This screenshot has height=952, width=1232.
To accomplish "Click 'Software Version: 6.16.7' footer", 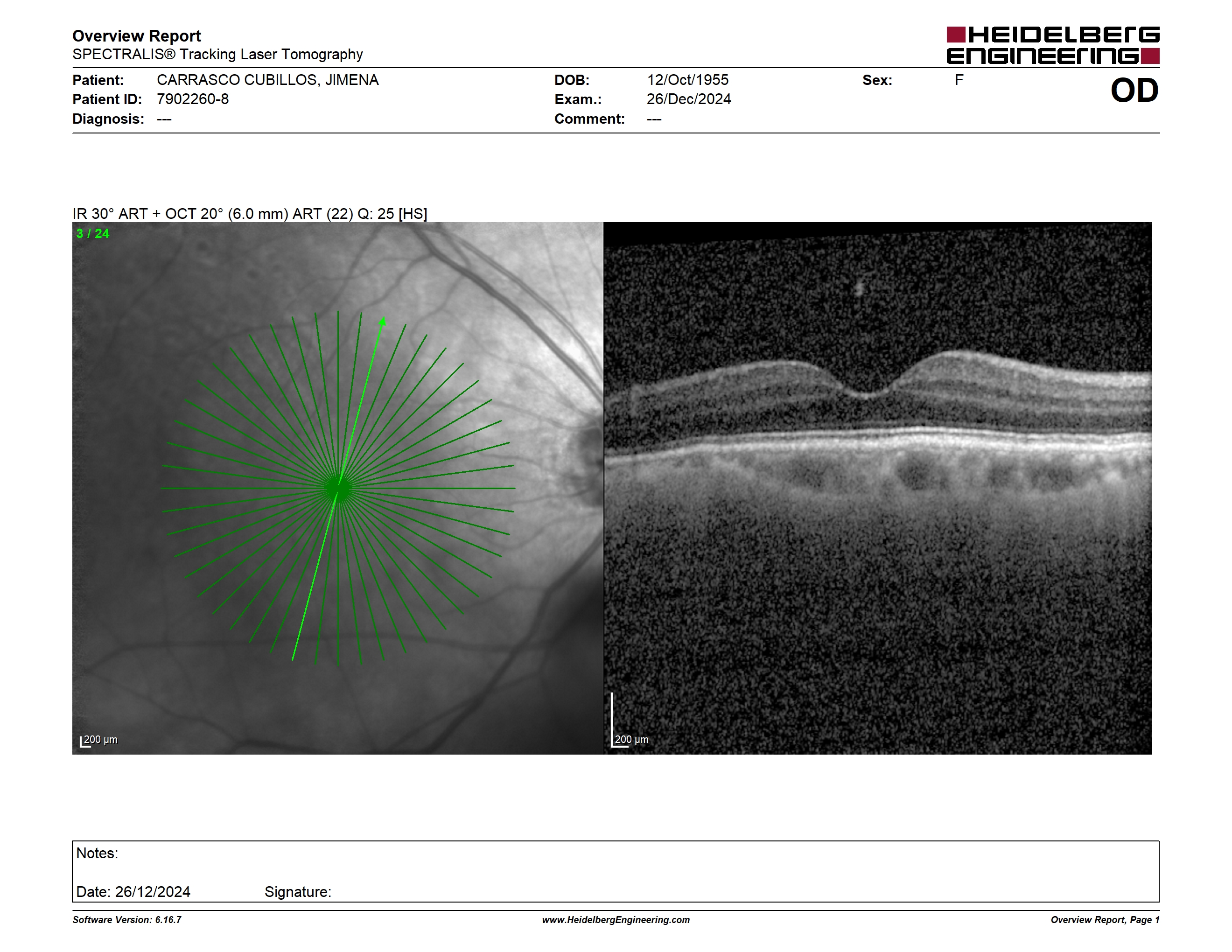I will [127, 920].
